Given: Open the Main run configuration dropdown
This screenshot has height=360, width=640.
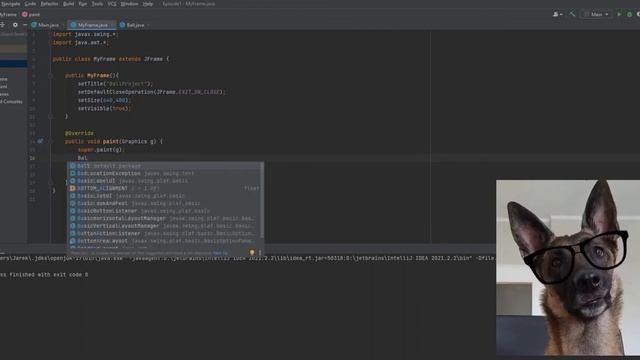Looking at the screenshot, I should (x=597, y=14).
